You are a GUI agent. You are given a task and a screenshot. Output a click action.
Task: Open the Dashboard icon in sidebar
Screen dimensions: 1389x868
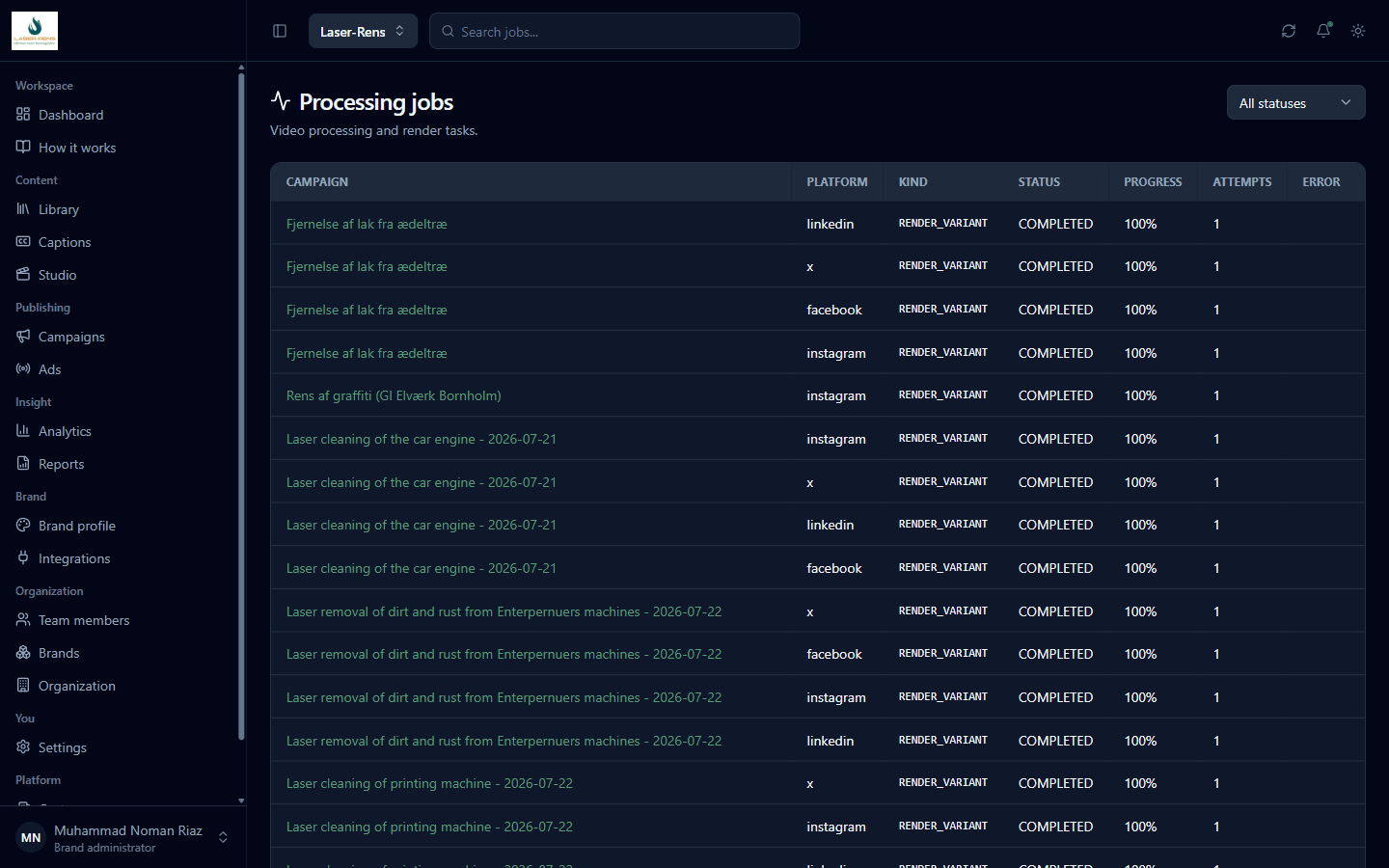pos(23,115)
